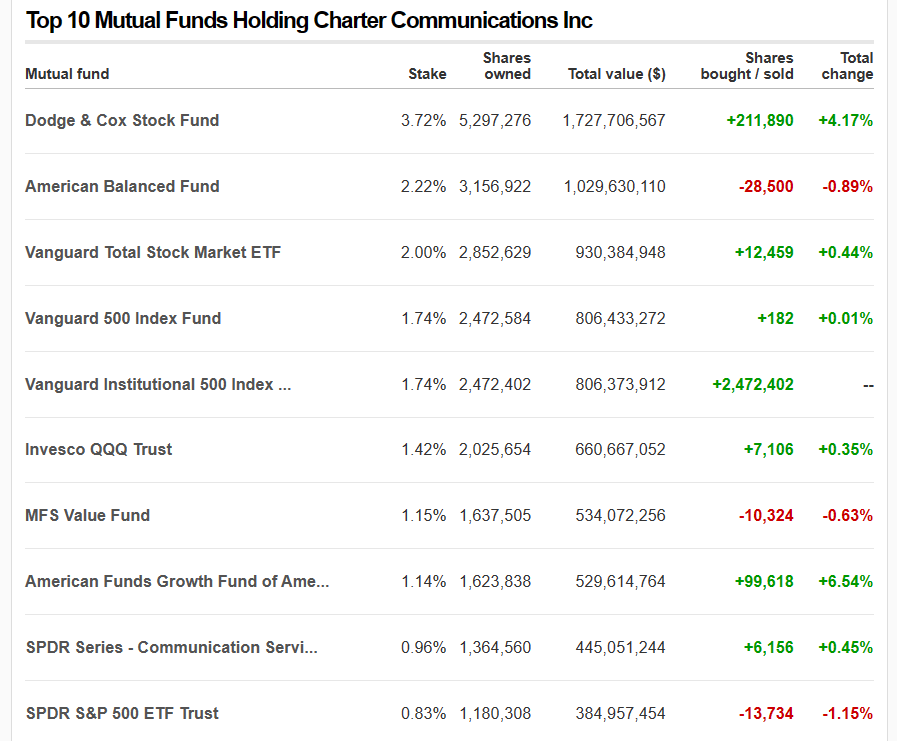Click the +4.17% total change value

pyautogui.click(x=846, y=121)
